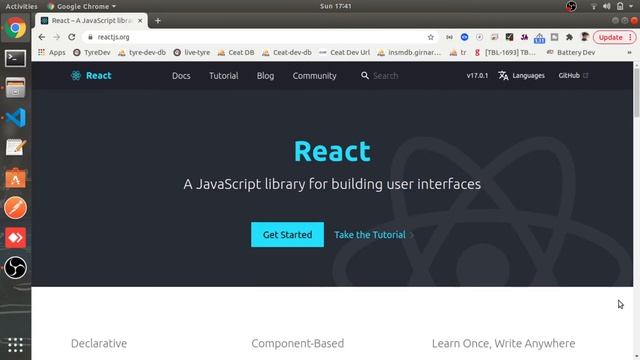
Task: Open the volume indicator in top bar
Action: [607, 6]
